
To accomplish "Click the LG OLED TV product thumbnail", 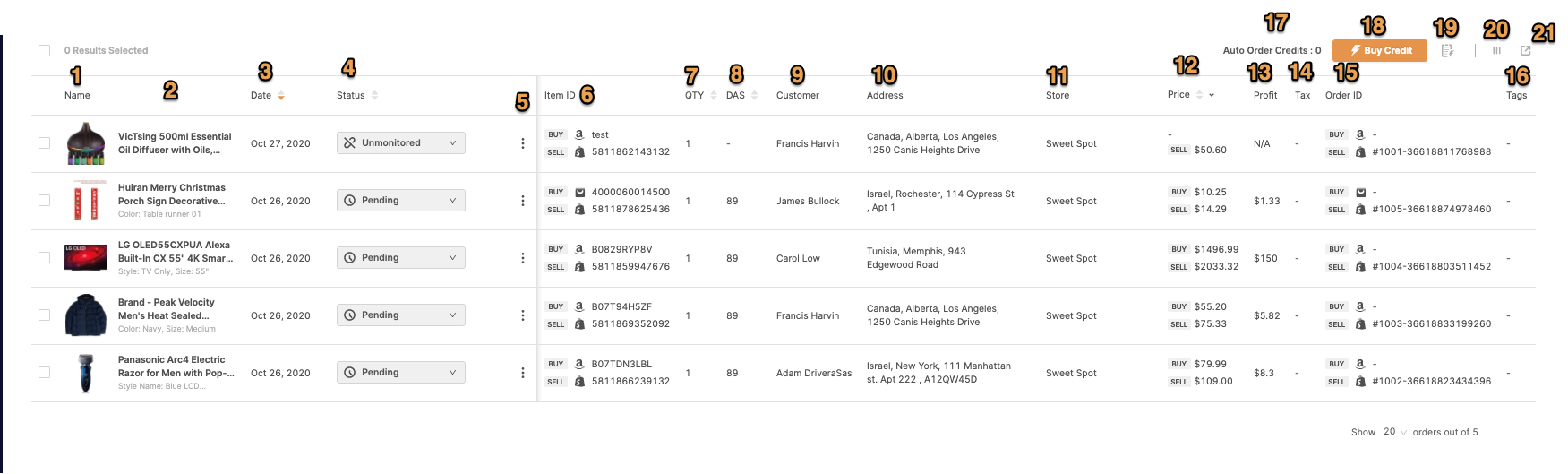I will (86, 258).
